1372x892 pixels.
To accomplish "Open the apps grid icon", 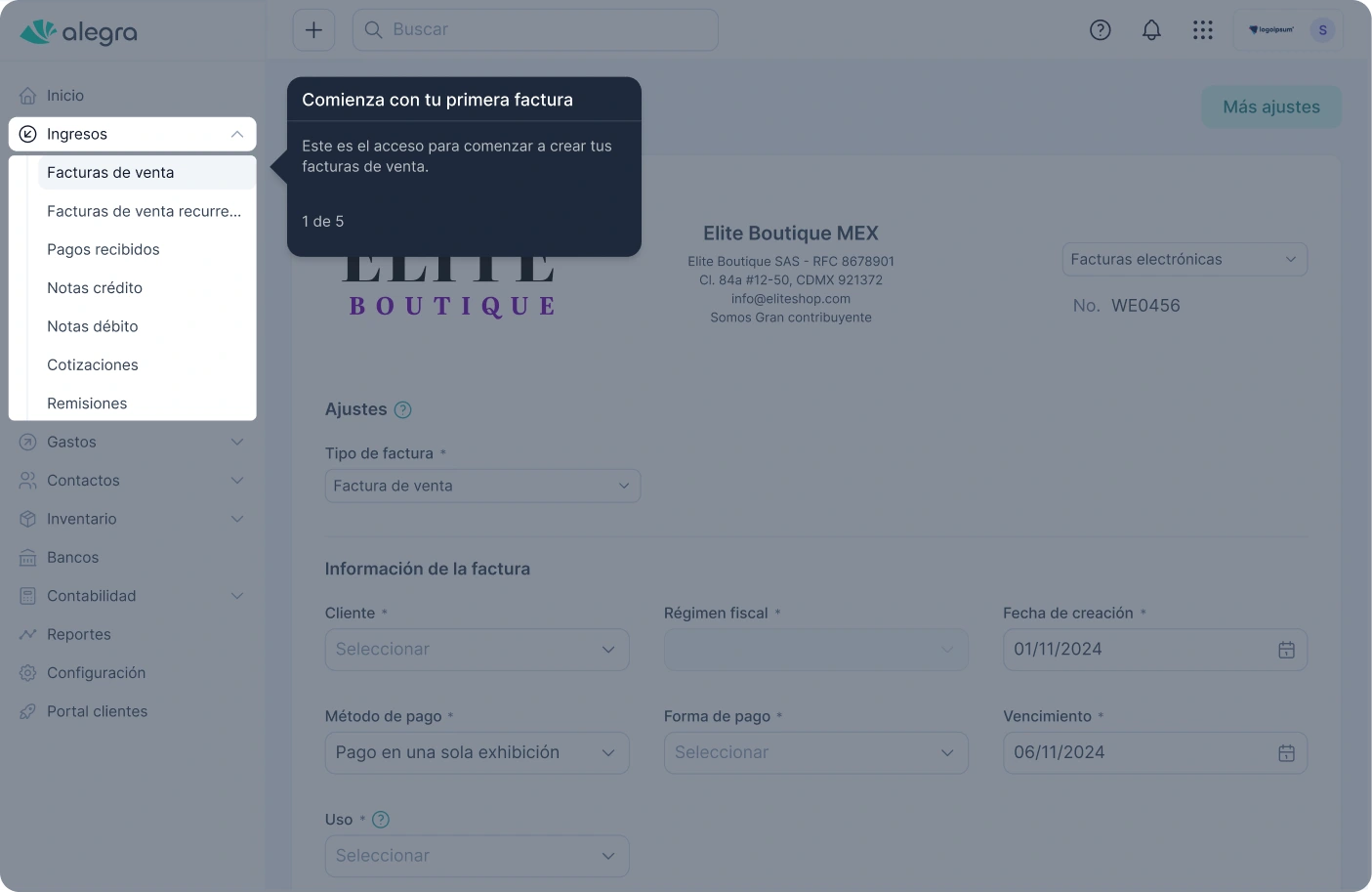I will (1202, 30).
